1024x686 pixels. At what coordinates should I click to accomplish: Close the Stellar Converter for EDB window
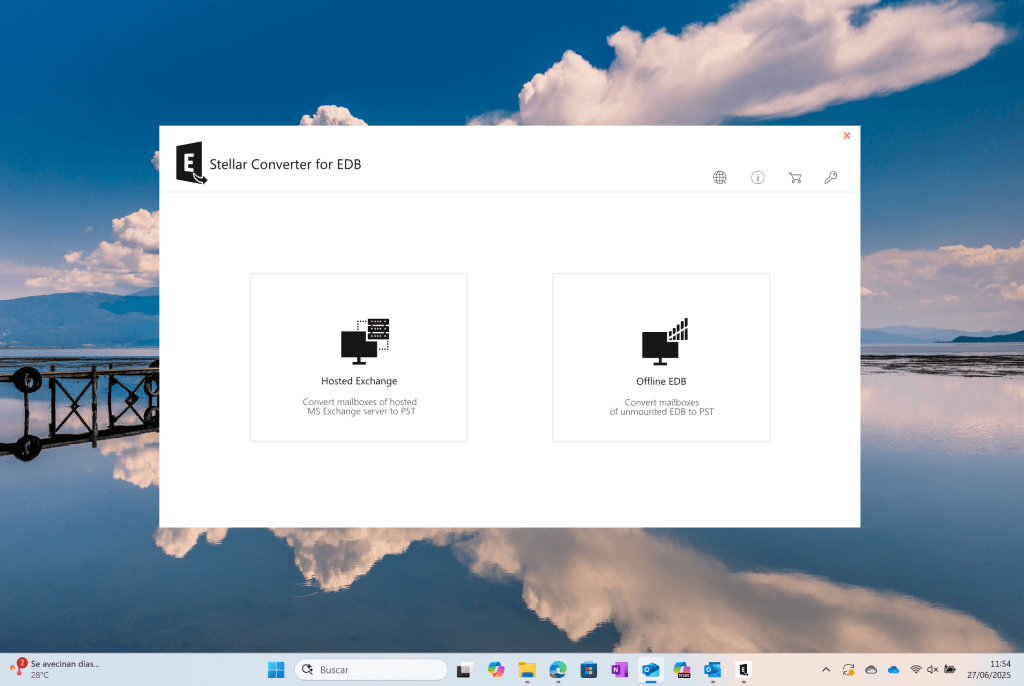pyautogui.click(x=846, y=135)
